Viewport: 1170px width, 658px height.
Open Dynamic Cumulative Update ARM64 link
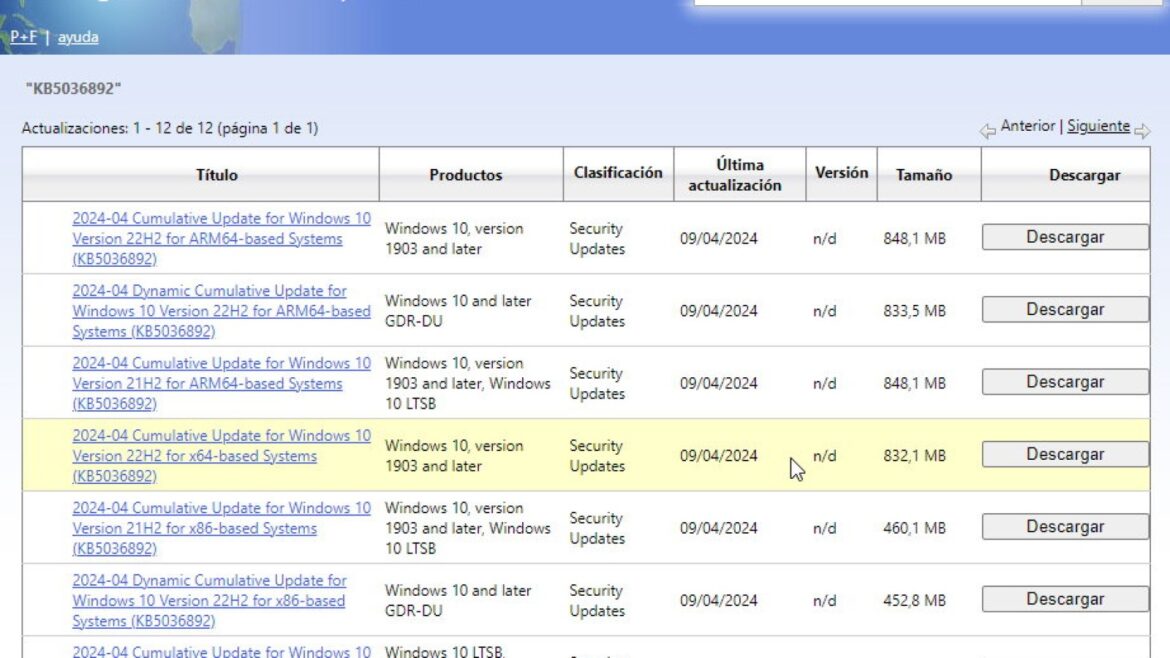click(x=221, y=311)
